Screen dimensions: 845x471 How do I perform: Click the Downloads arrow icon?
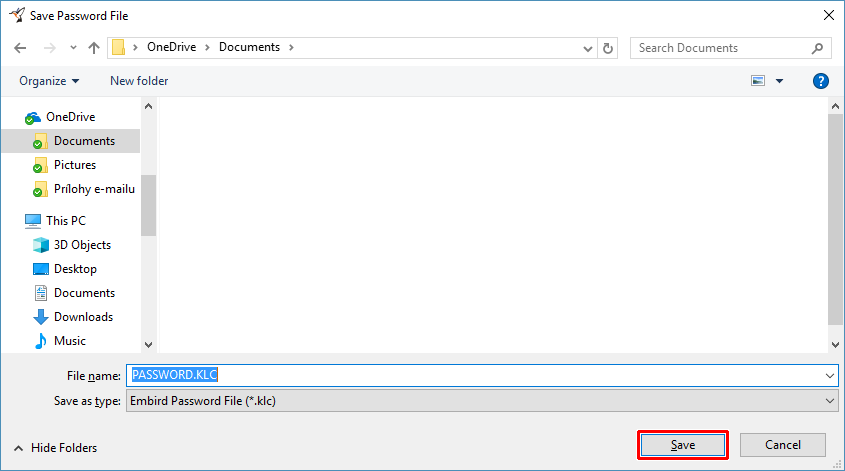coord(41,317)
